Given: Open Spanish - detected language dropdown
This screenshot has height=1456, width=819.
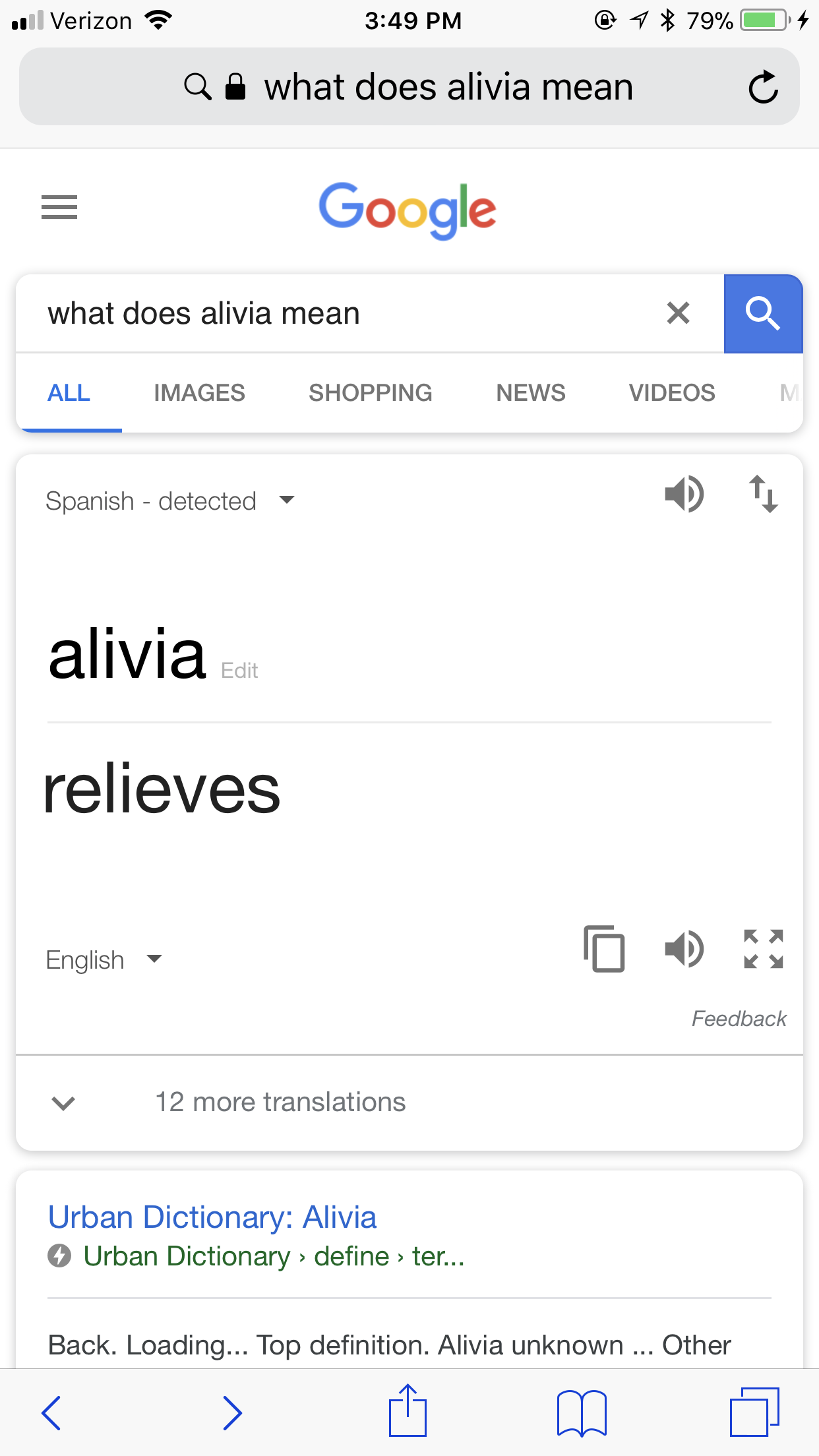Looking at the screenshot, I should click(x=170, y=501).
